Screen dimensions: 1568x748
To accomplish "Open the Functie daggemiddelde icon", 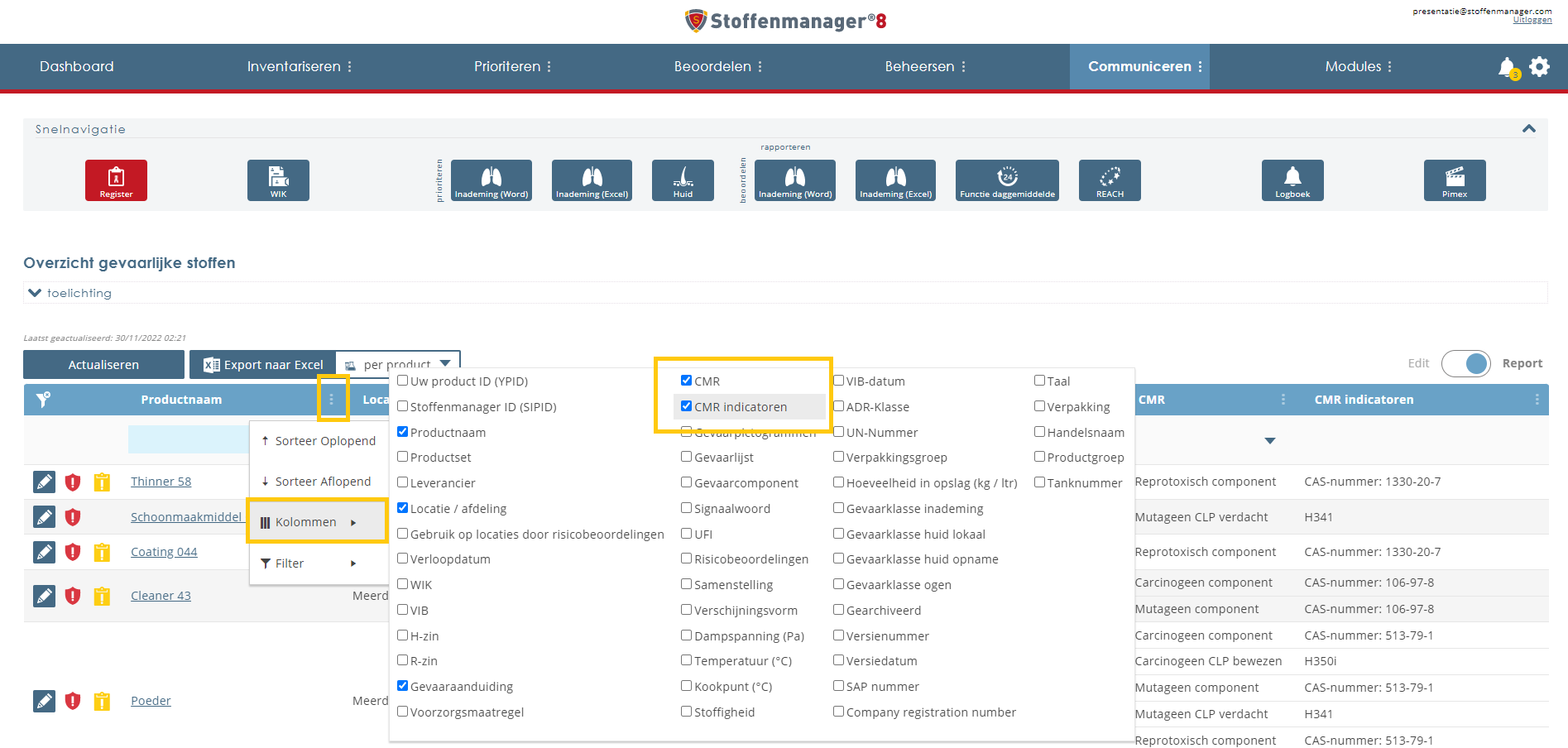I will (1006, 180).
